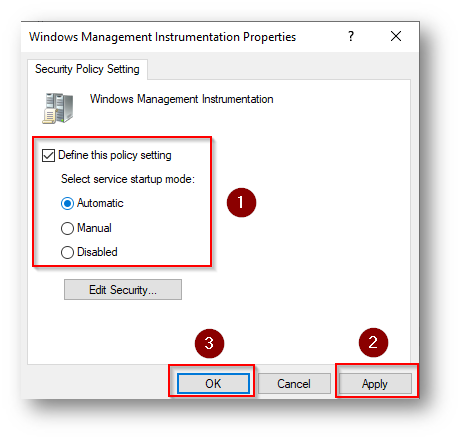Click the question mark help button
The height and width of the screenshot is (441, 462).
click(351, 36)
